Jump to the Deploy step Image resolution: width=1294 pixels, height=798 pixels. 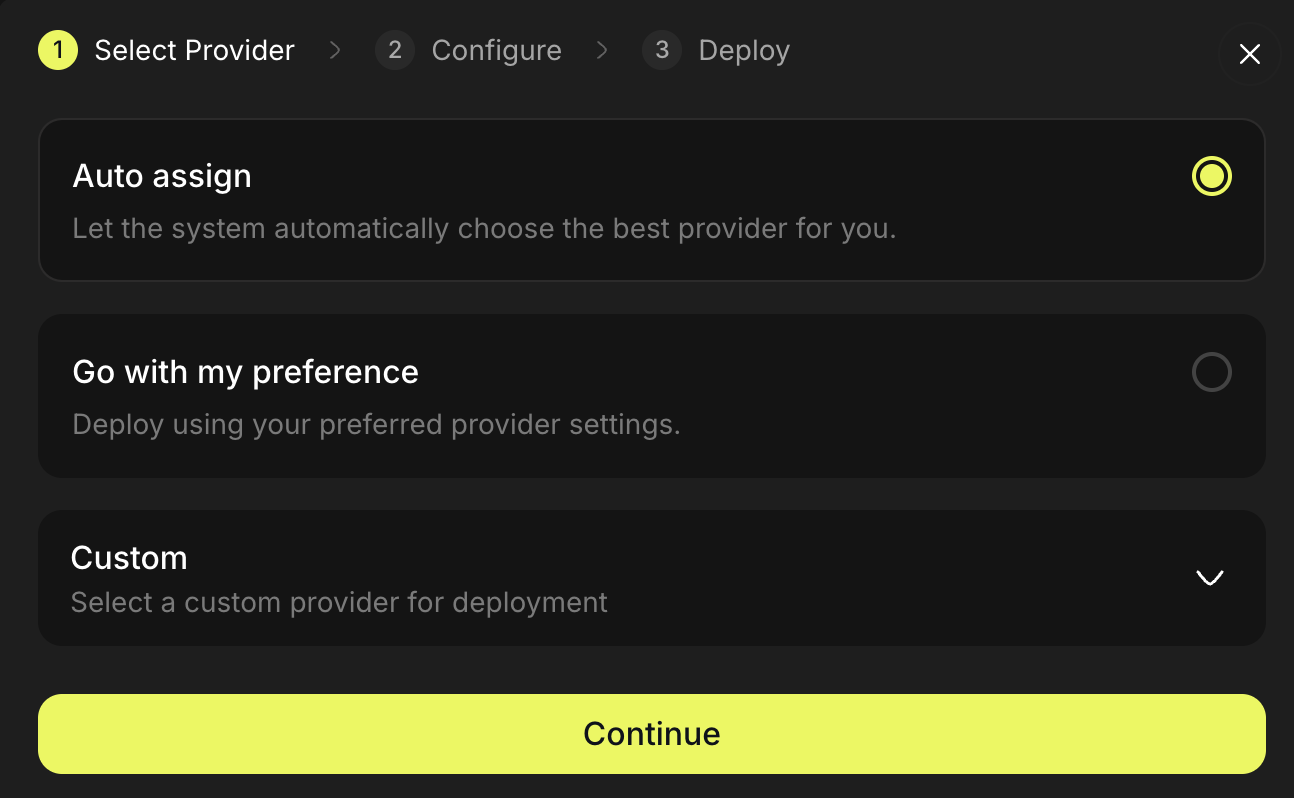click(x=743, y=50)
